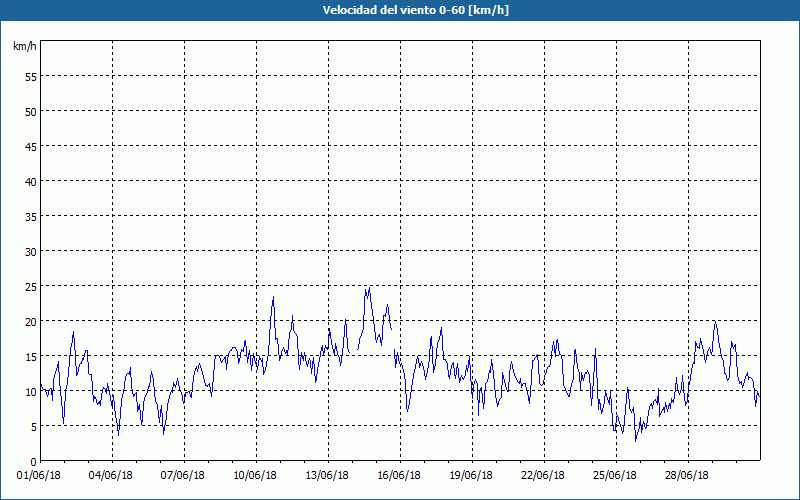Click the y-axis value '0'
The height and width of the screenshot is (500, 800).
[x=34, y=462]
